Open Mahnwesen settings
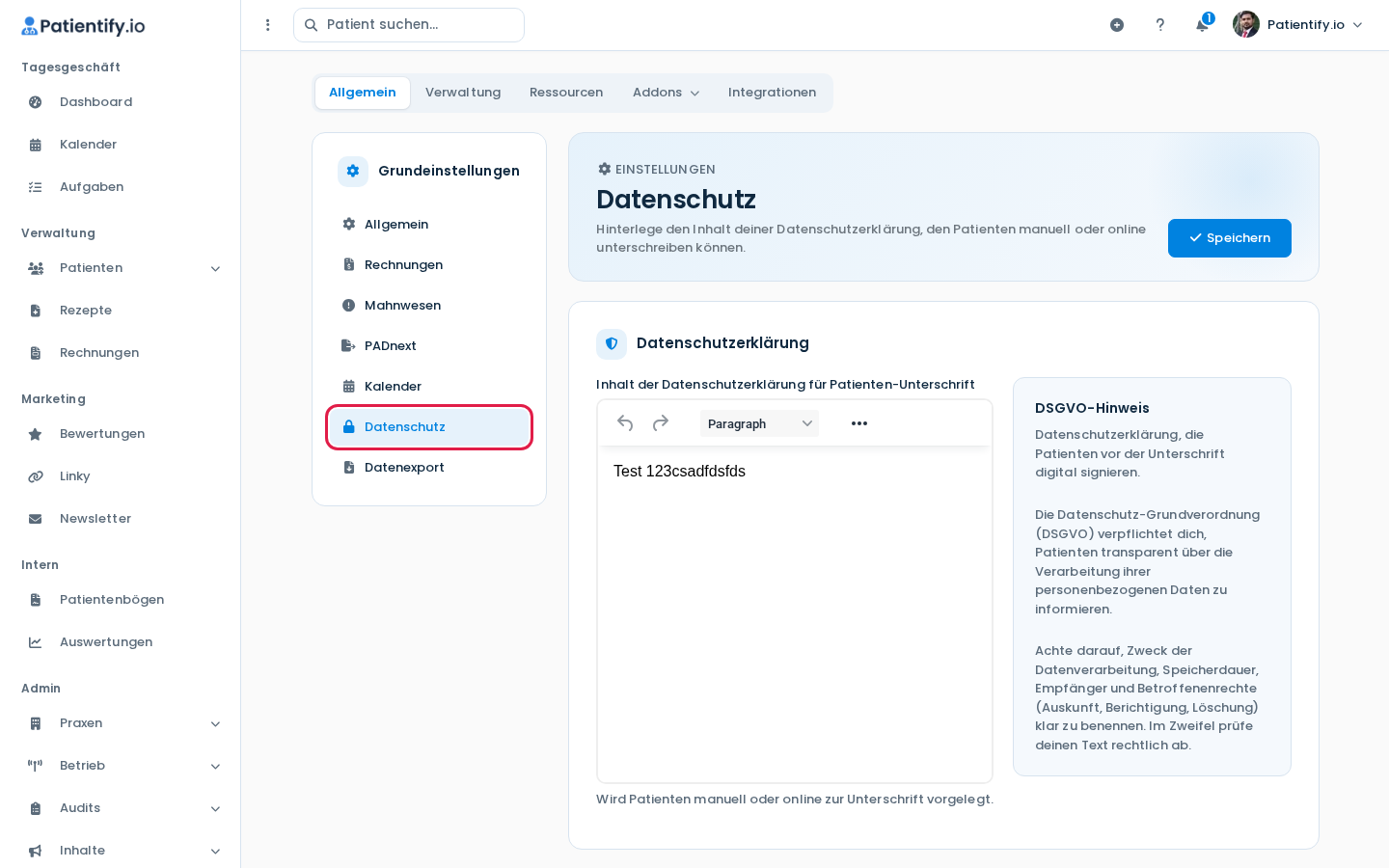1389x868 pixels. pyautogui.click(x=429, y=306)
